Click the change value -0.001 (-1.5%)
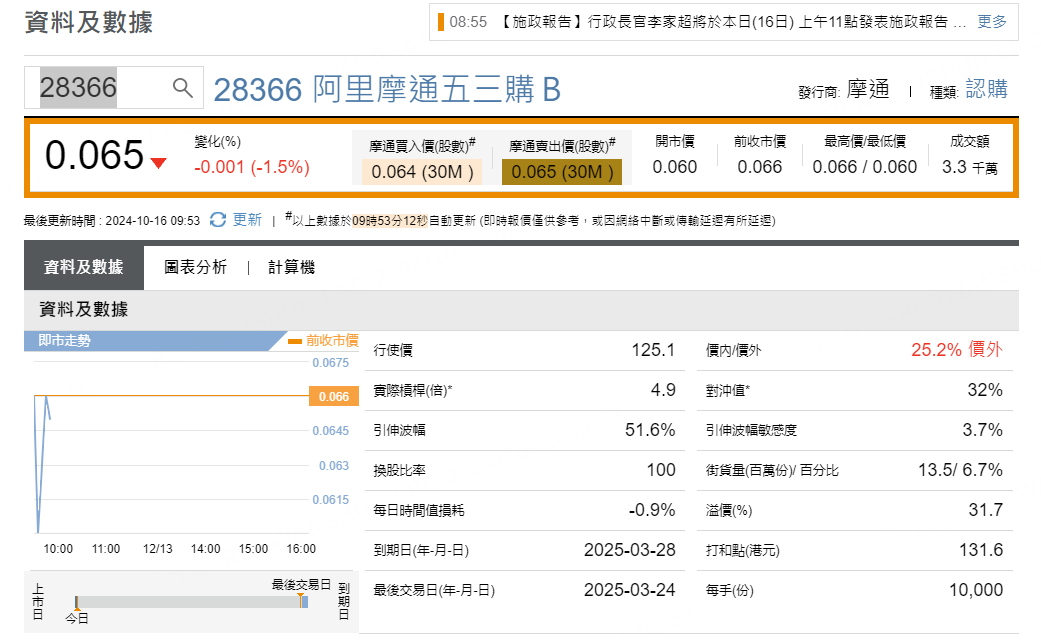This screenshot has height=640, width=1041. tap(252, 167)
